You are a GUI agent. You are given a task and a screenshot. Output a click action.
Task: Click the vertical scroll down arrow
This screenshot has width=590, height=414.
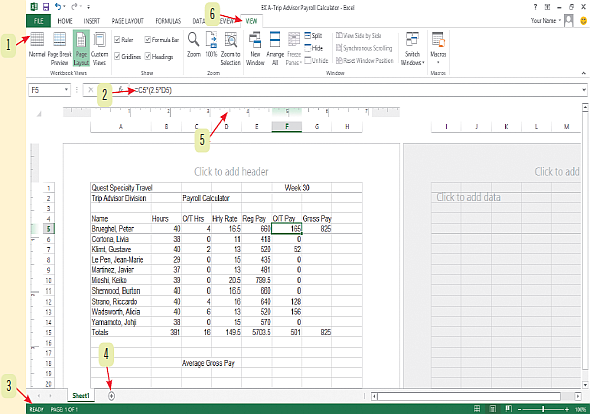click(585, 385)
